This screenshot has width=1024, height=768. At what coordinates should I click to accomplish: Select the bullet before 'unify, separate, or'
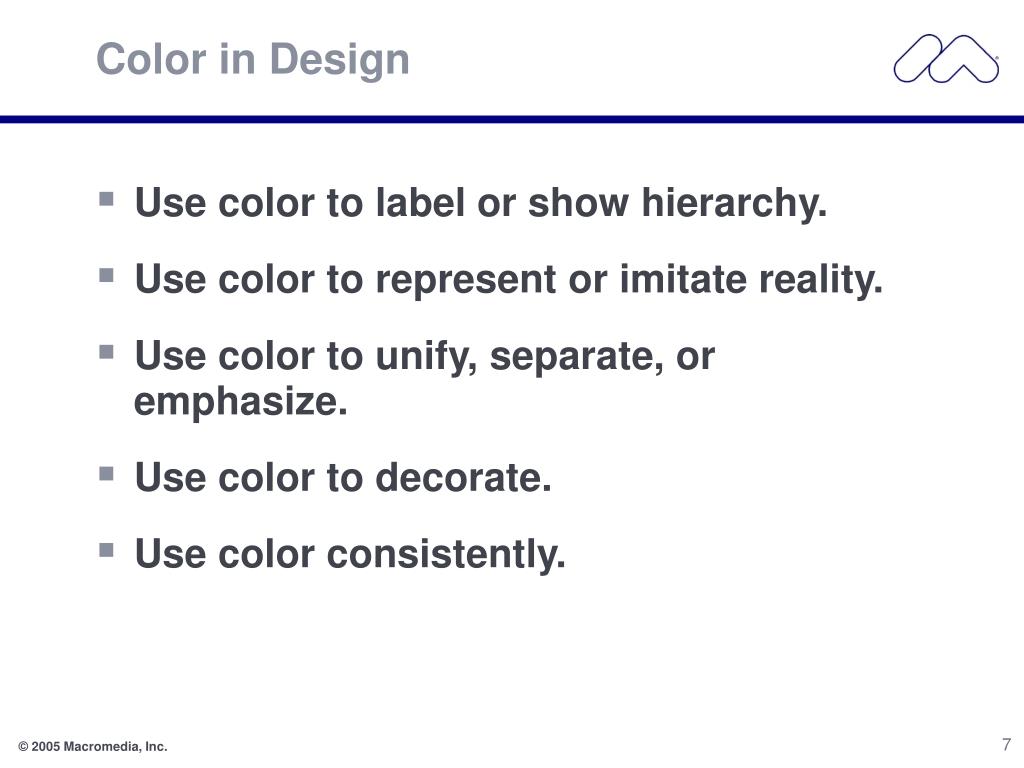coord(106,352)
